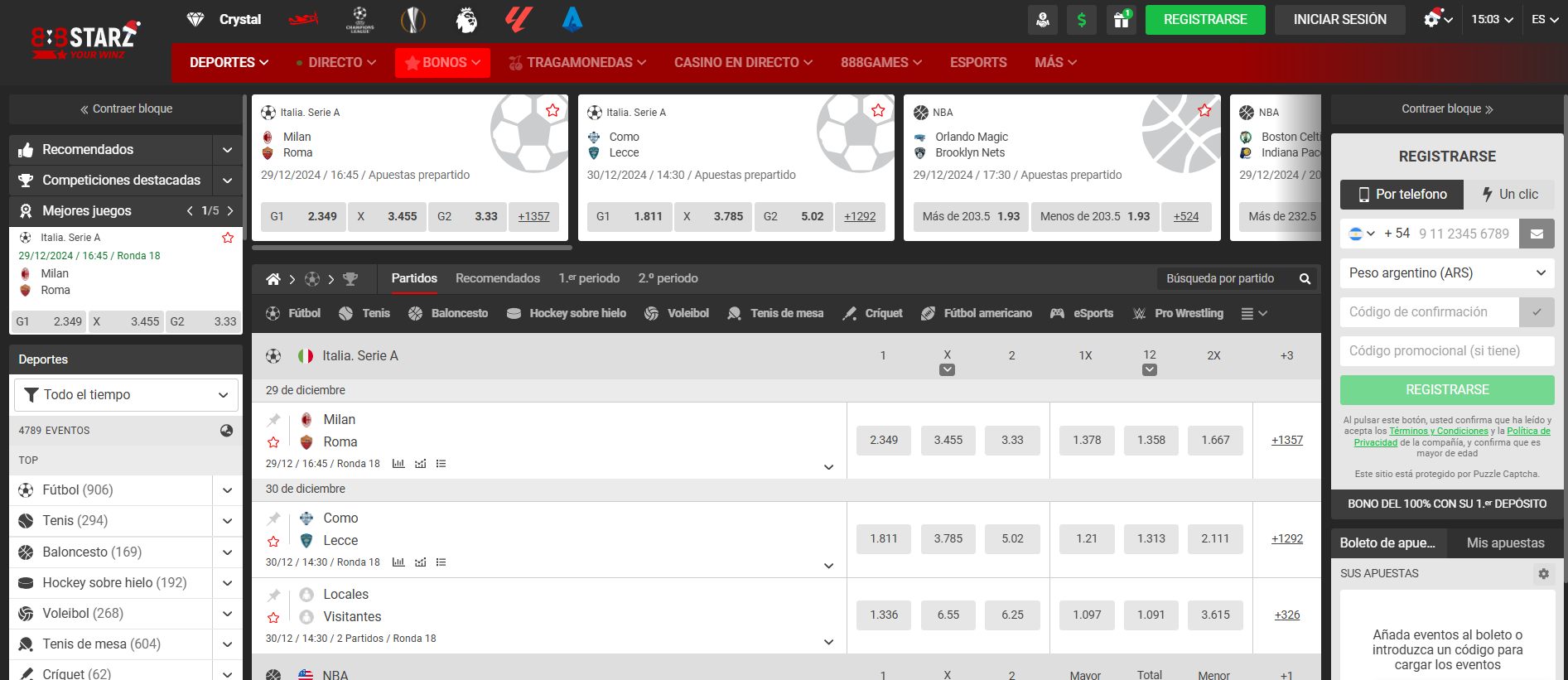The width and height of the screenshot is (1568, 680).
Task: Open the country code flag dropdown
Action: click(x=1361, y=234)
